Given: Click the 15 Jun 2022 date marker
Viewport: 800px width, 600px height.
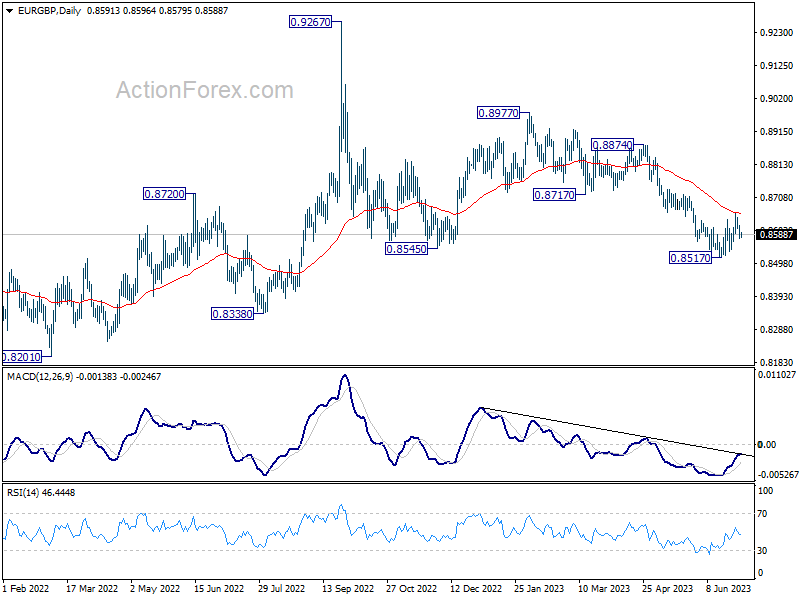Looking at the screenshot, I should [x=219, y=588].
